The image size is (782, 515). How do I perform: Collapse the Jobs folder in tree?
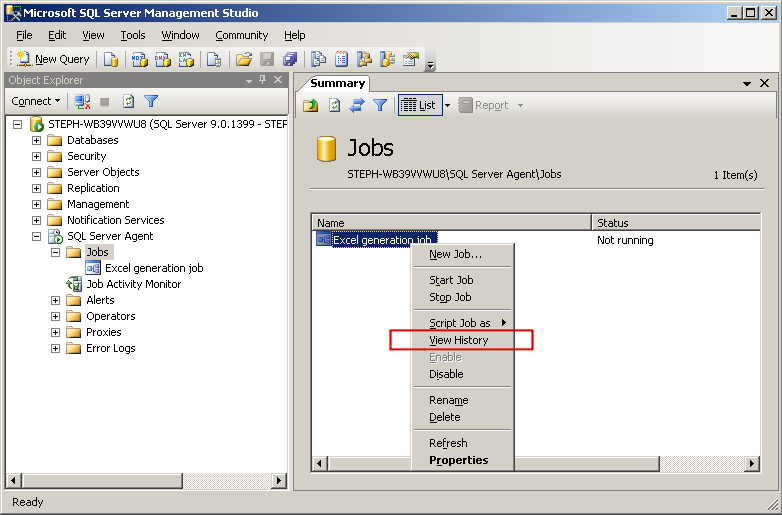(x=55, y=252)
